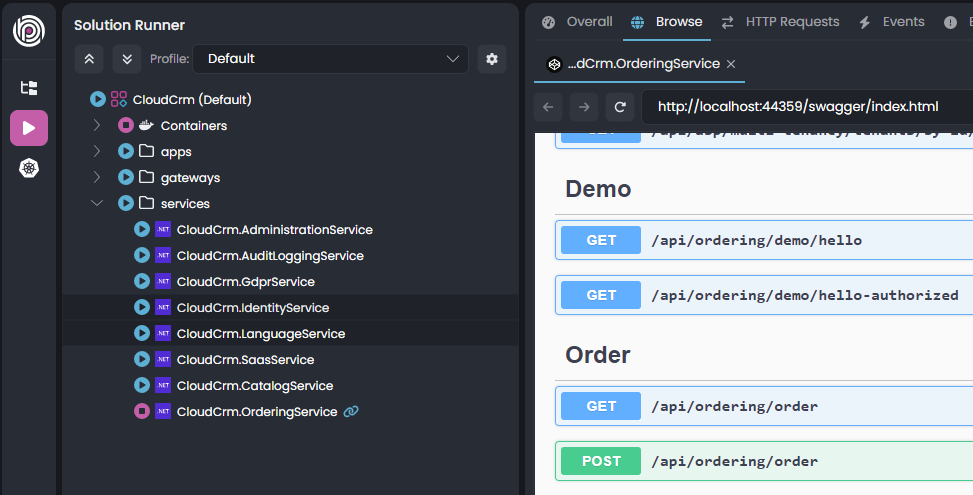Expand POST /api/ordering/order endpoint

(x=762, y=461)
